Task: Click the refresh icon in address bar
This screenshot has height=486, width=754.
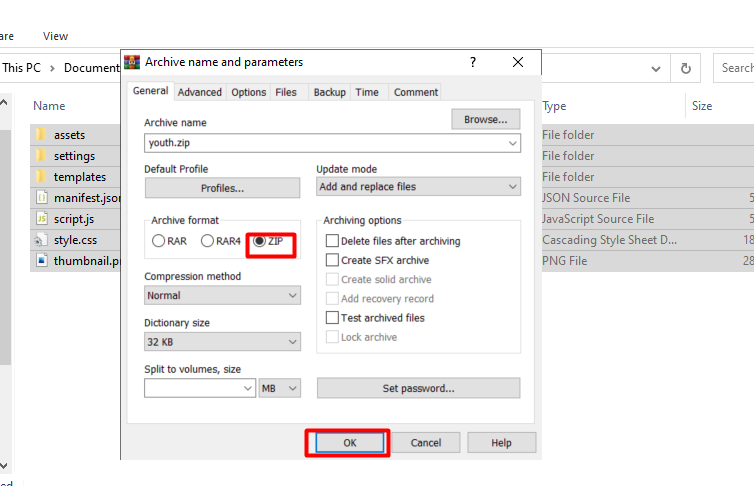Action: (686, 68)
